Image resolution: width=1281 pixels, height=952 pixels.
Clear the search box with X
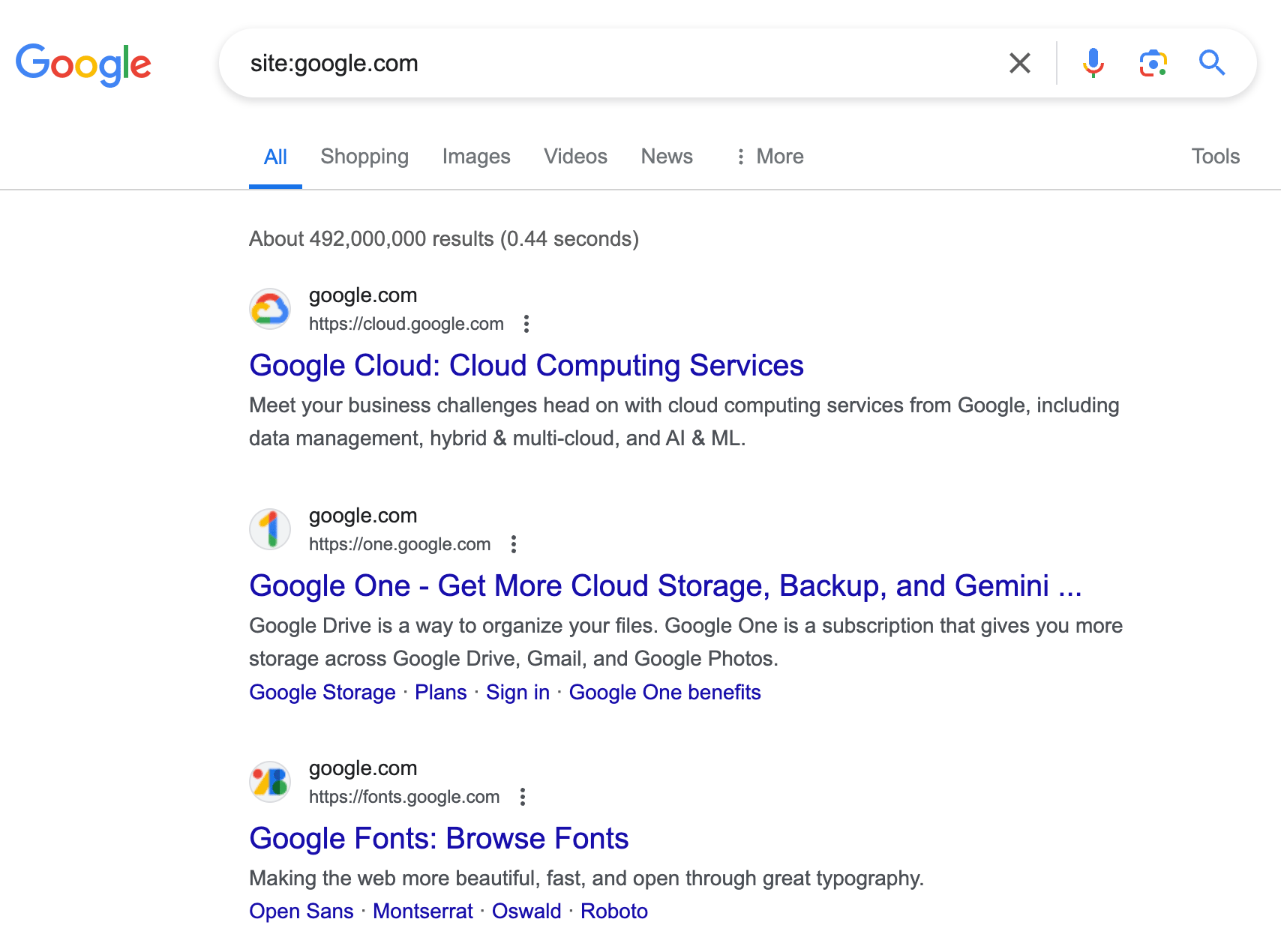tap(1019, 63)
